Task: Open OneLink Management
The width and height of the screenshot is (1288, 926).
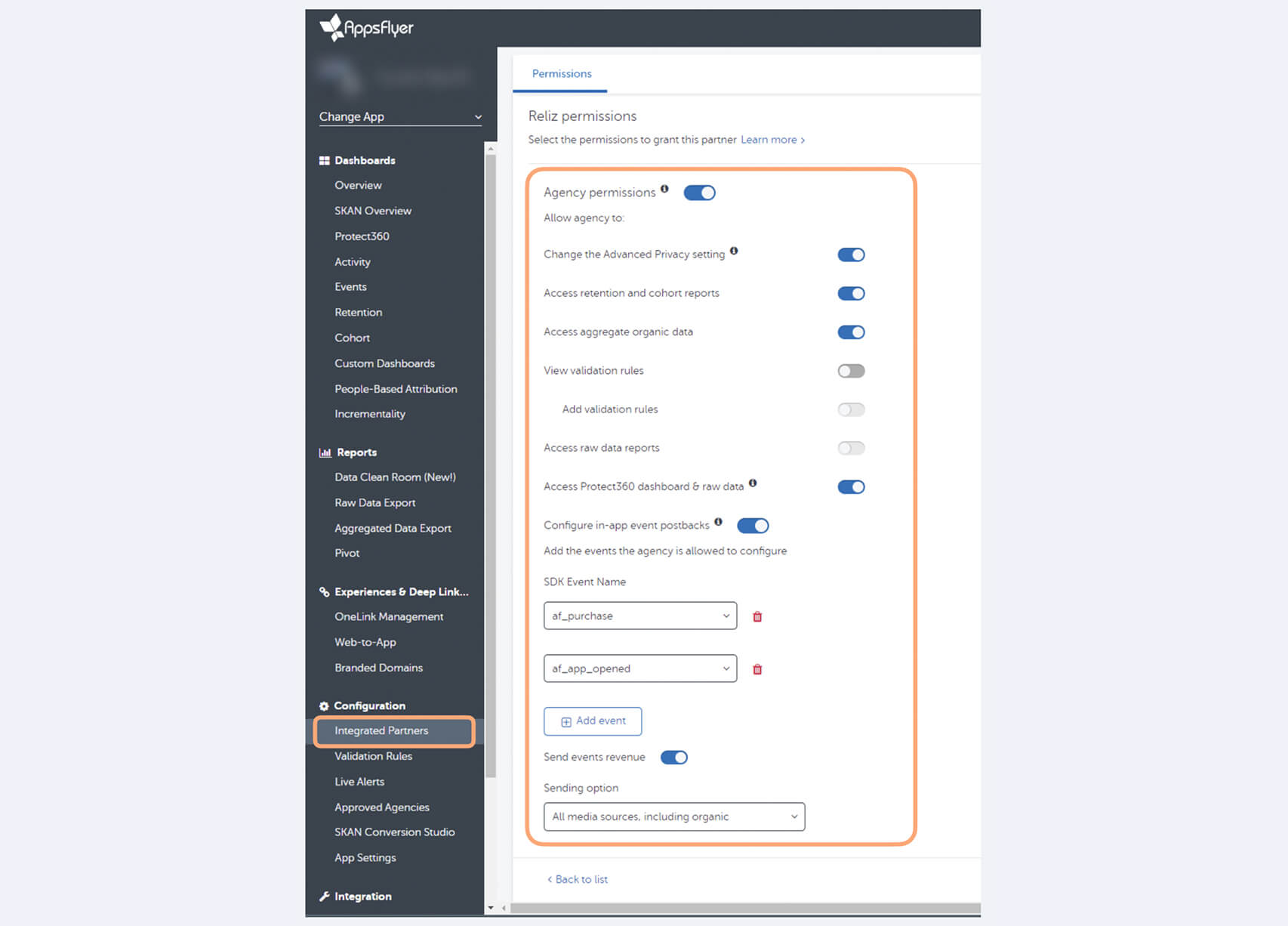Action: 389,617
